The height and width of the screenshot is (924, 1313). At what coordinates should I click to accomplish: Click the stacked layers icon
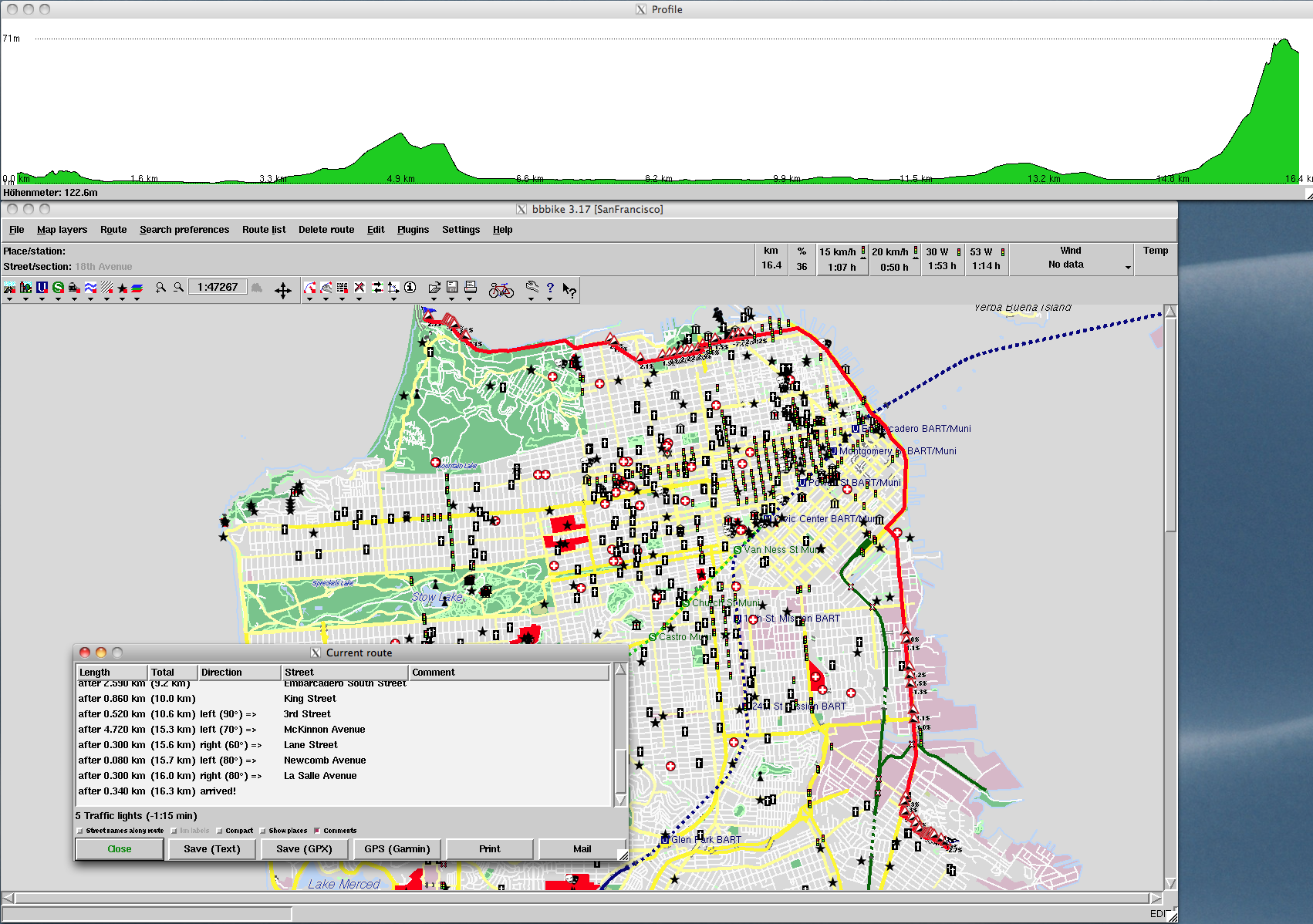137,288
